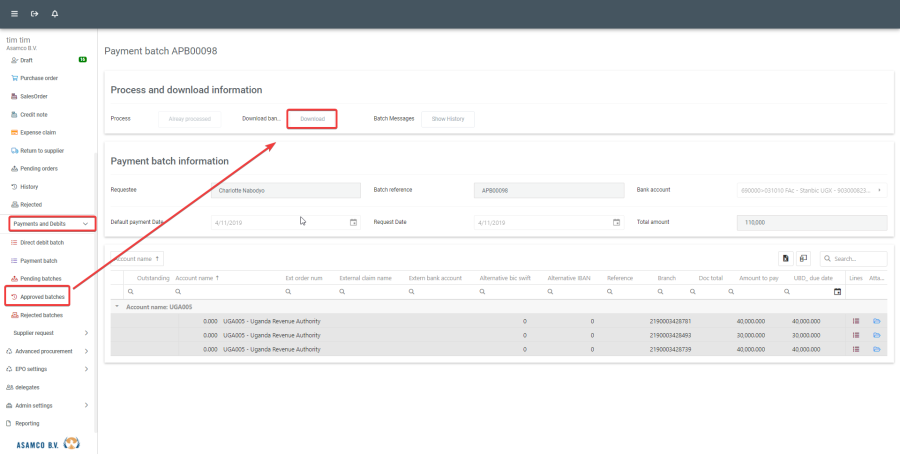Open the column chooser icon
This screenshot has height=454, width=900.
pos(803,259)
